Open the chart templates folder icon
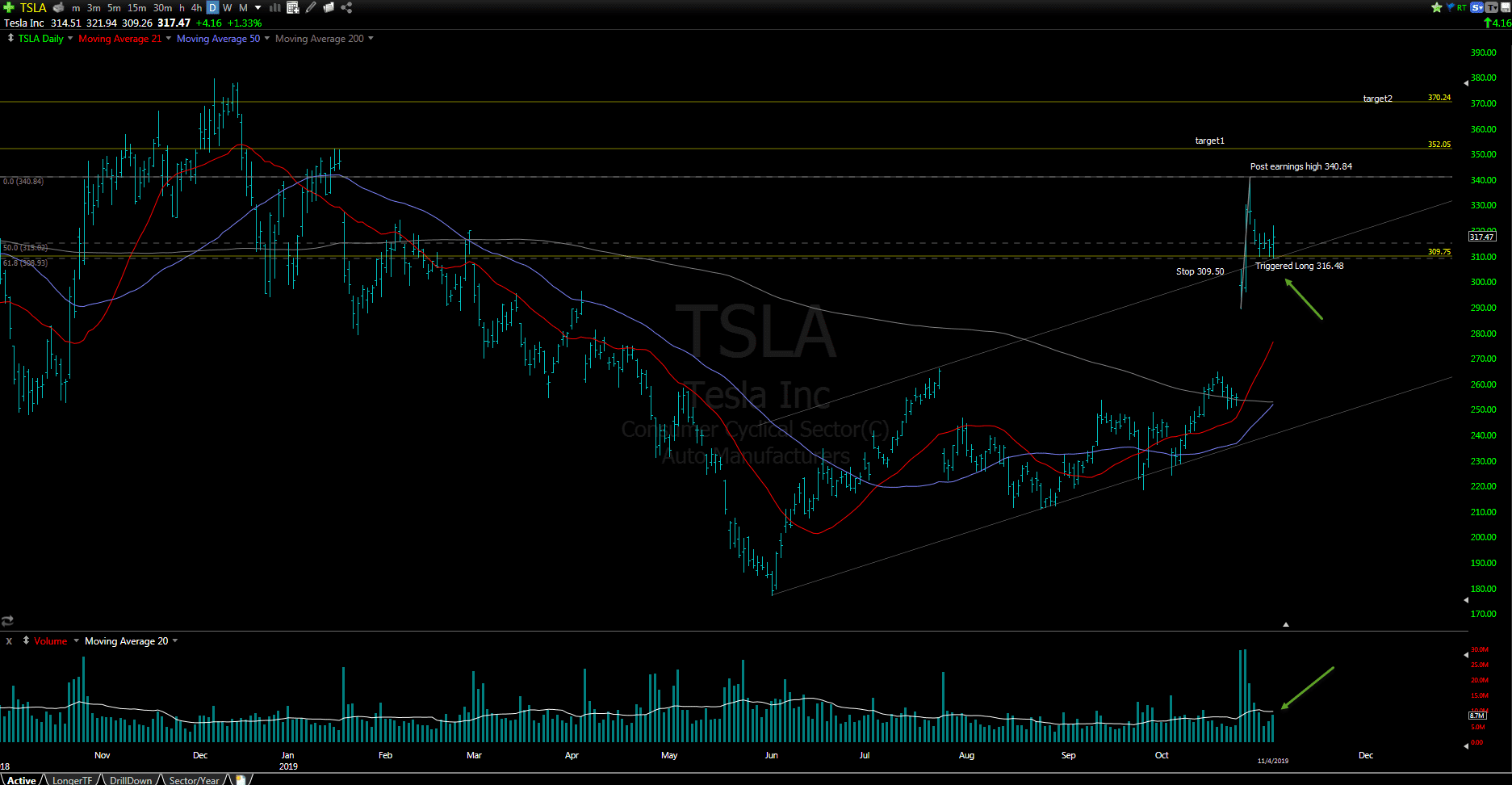 (329, 7)
